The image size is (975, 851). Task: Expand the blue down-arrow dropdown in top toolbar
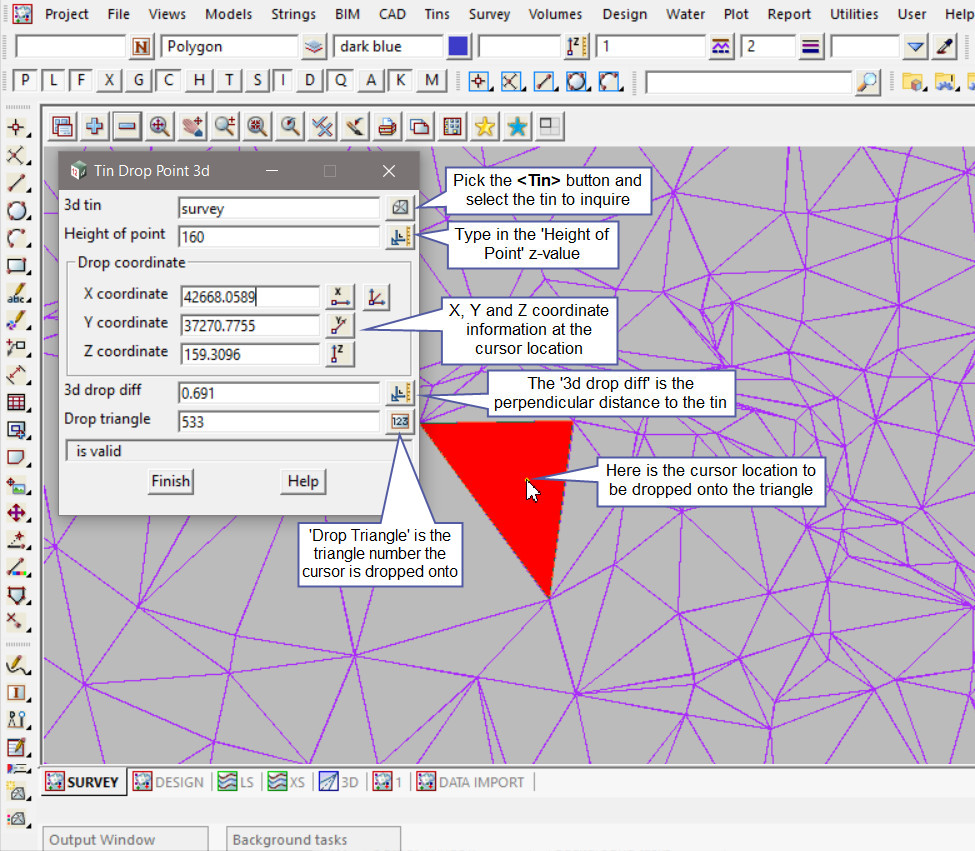915,47
